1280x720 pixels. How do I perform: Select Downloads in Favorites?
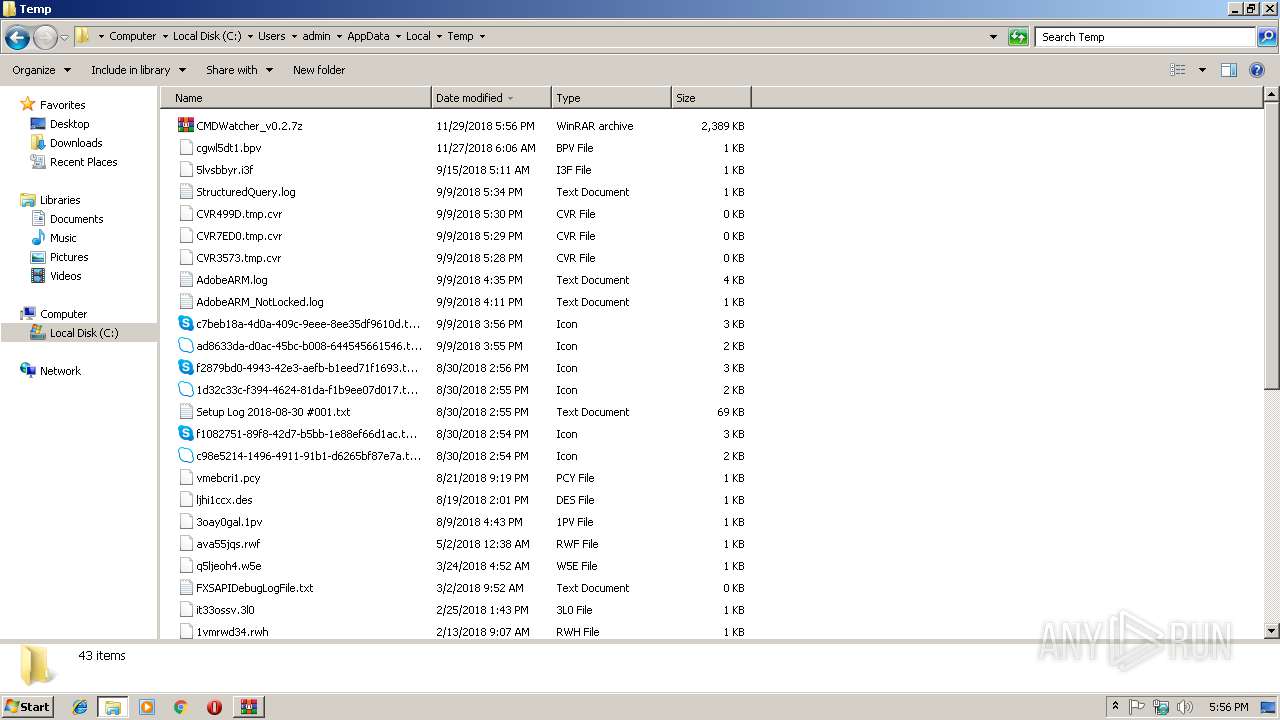[76, 143]
